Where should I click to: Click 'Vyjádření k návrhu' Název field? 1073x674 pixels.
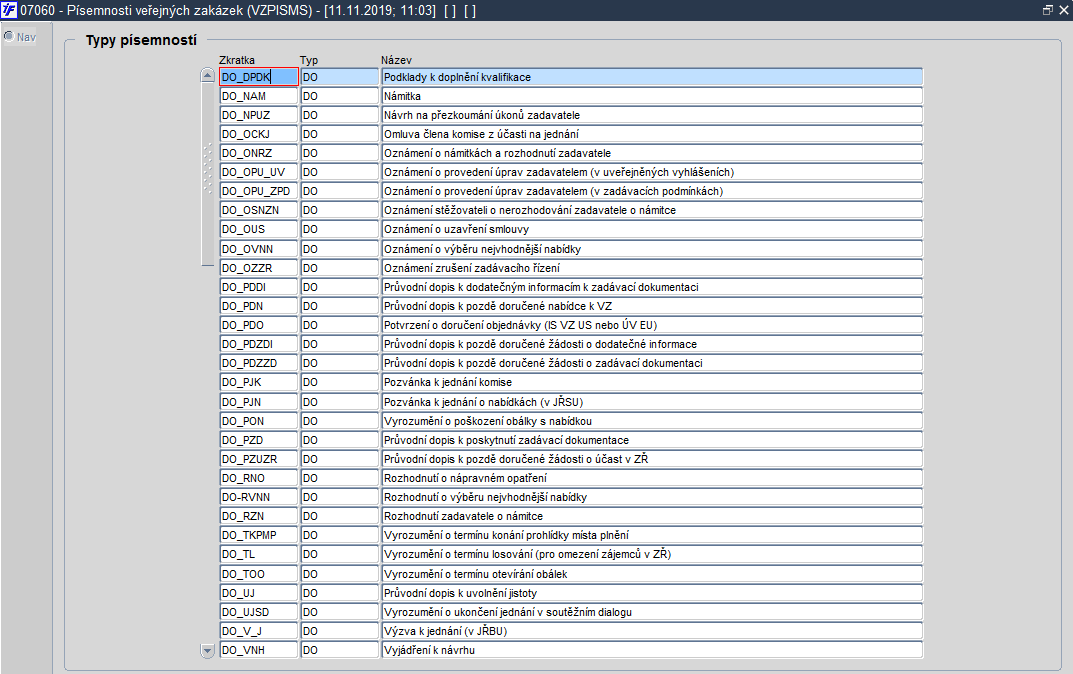pos(652,650)
